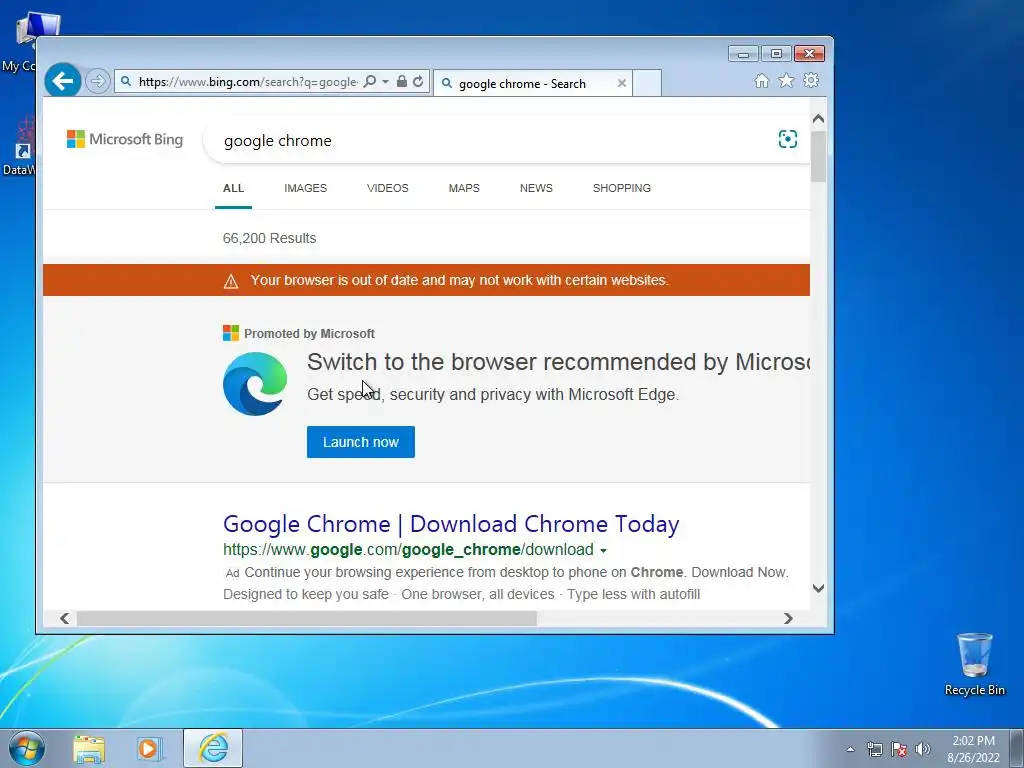The height and width of the screenshot is (768, 1024).
Task: Click the out-of-date browser warning banner
Action: pos(426,280)
